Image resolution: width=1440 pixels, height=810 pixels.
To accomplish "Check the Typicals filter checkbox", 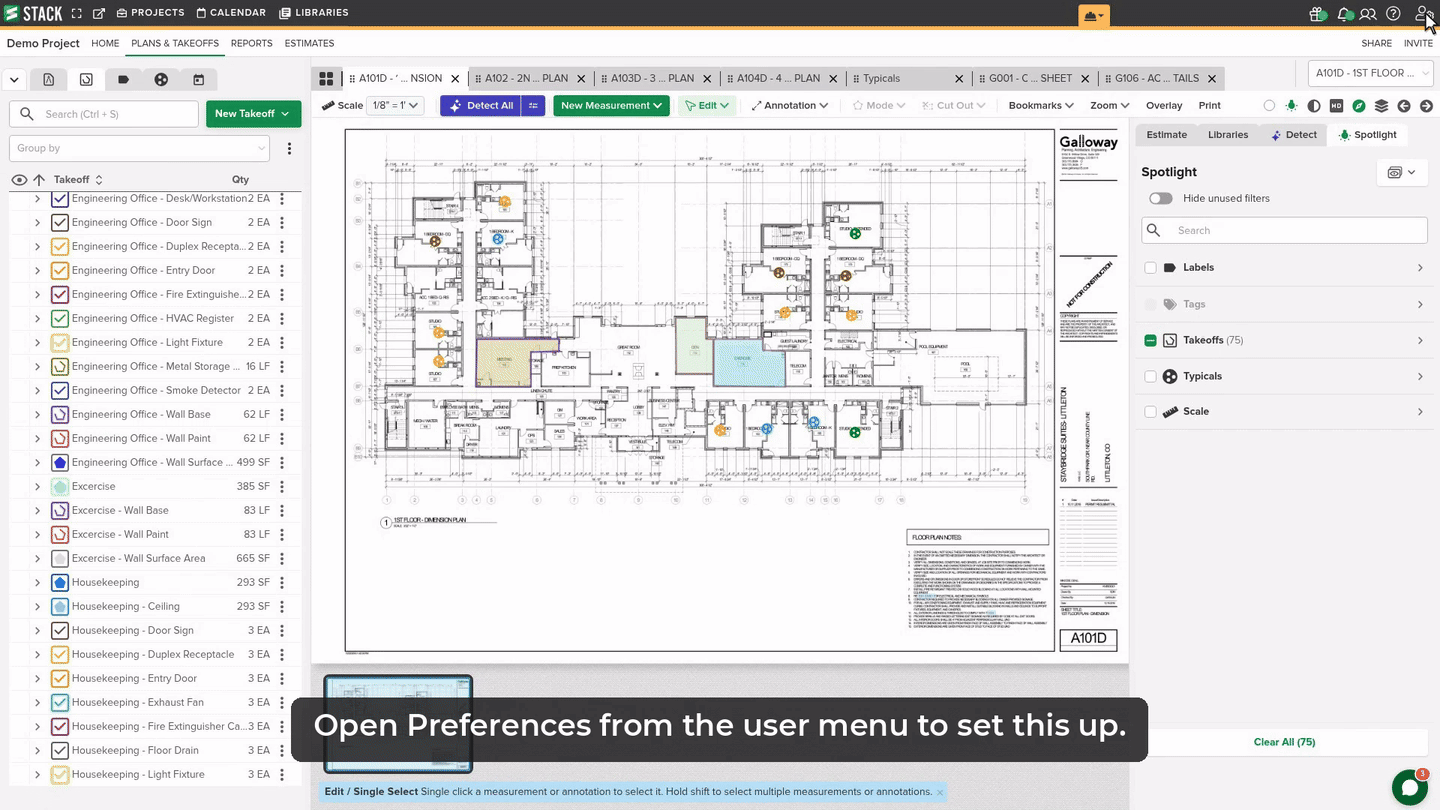I will point(1150,376).
